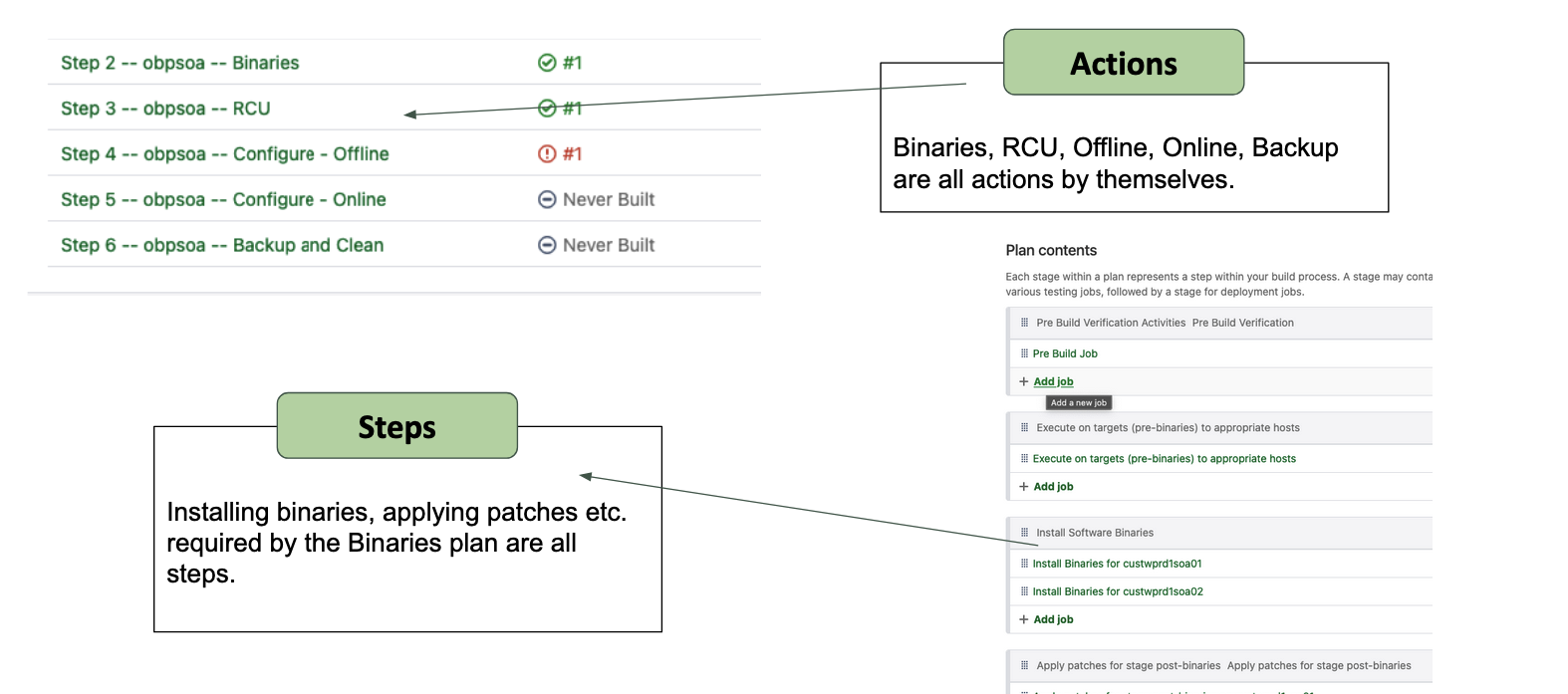Open the Step 3 -- obpsoa -- RCU plan
The height and width of the screenshot is (694, 1568).
[165, 109]
